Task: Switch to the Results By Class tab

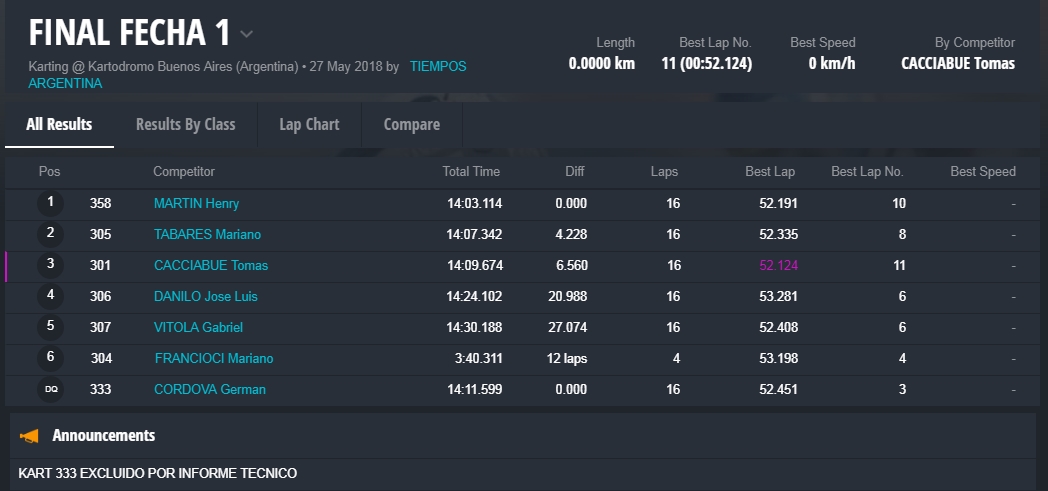Action: coord(185,124)
